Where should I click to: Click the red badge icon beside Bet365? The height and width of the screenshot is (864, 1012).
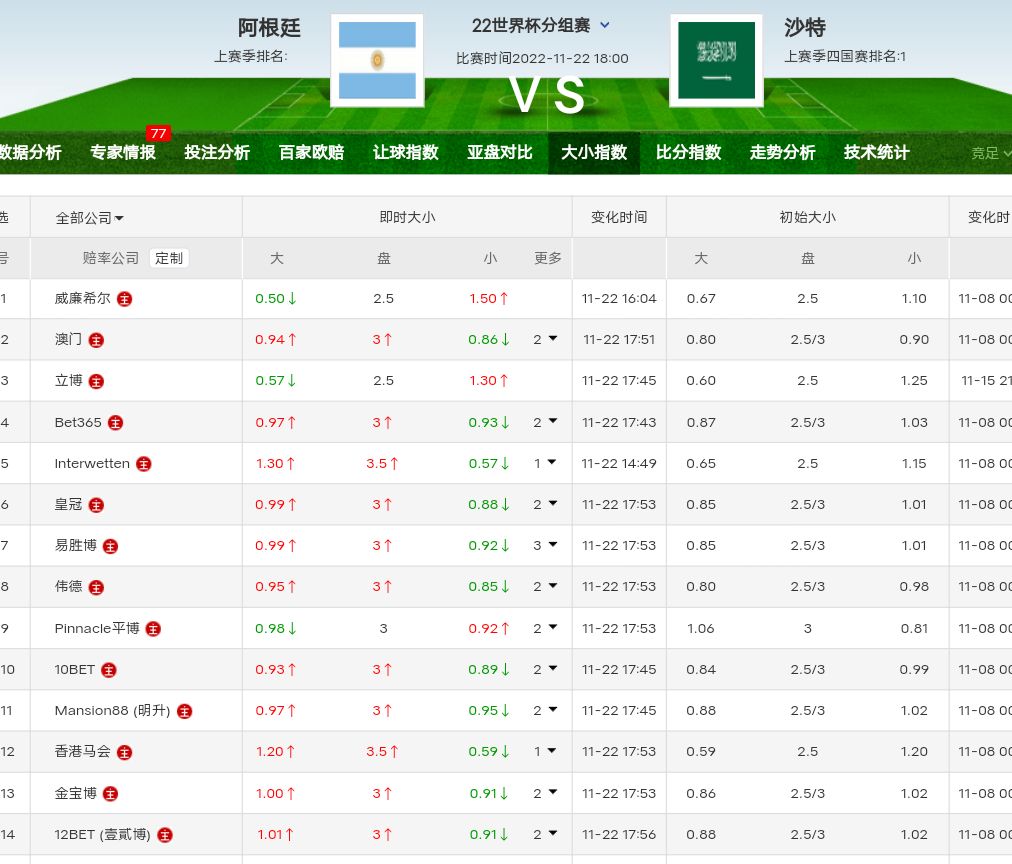click(x=116, y=423)
